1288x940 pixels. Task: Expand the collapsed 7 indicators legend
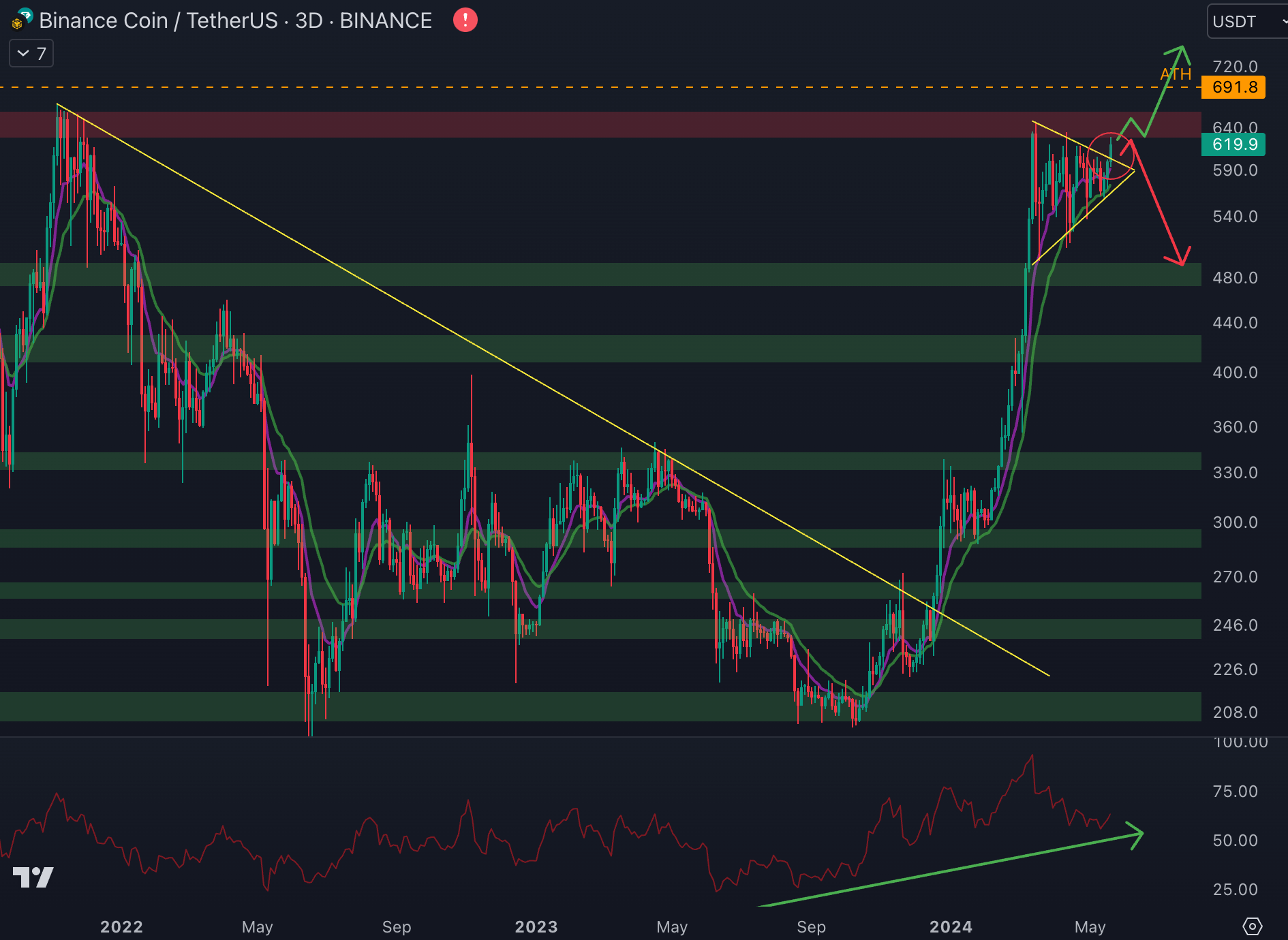31,54
